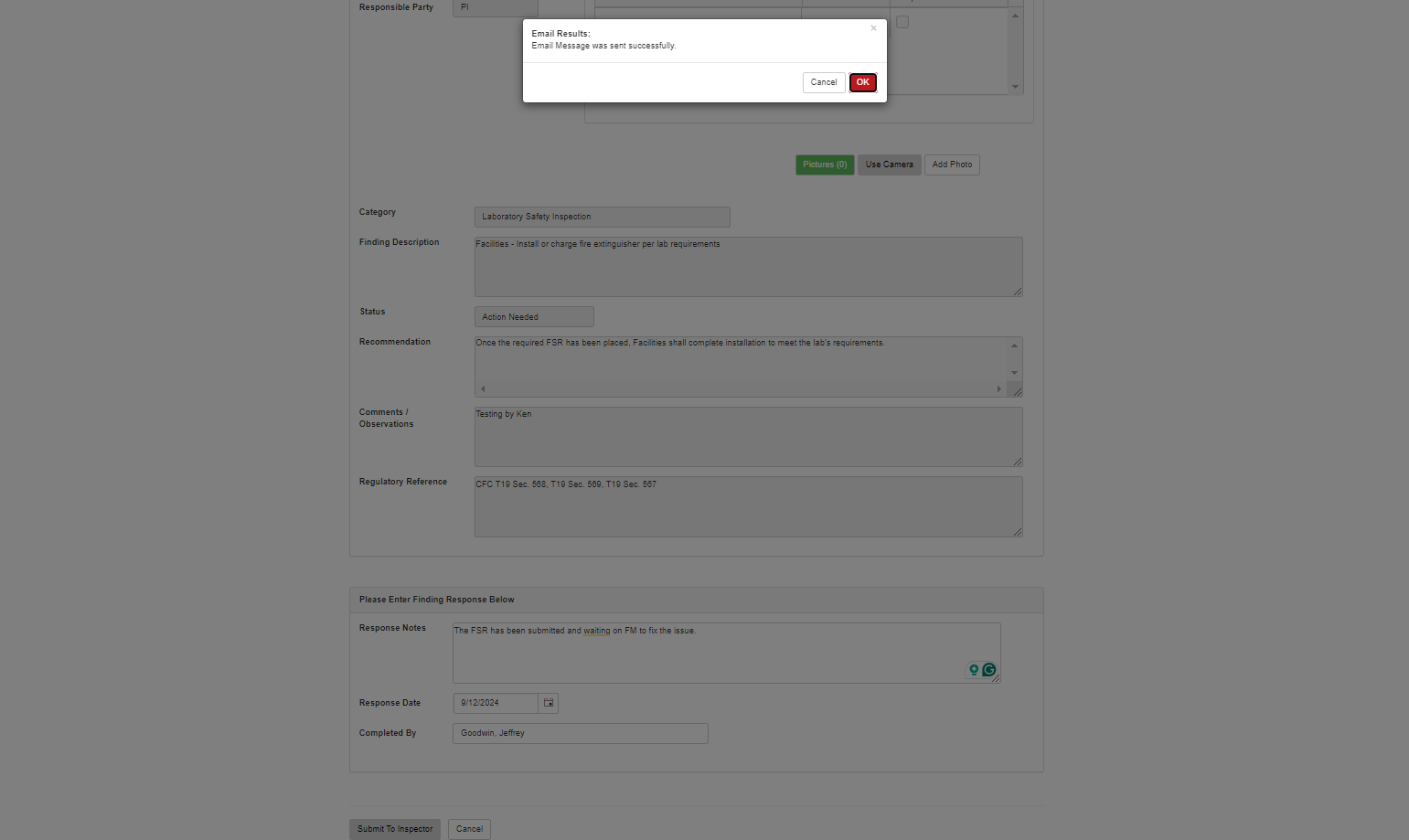Click Cancel in the Email Results dialog
This screenshot has width=1409, height=840.
[824, 82]
